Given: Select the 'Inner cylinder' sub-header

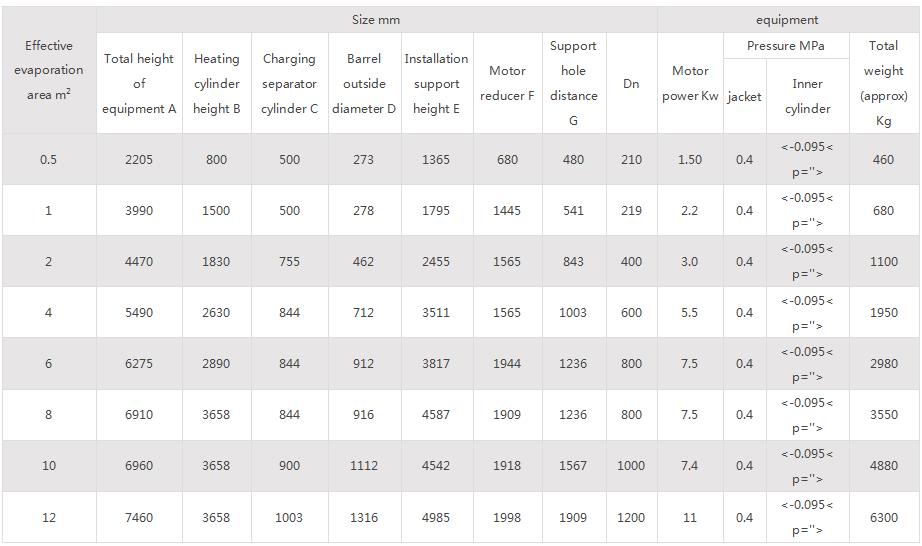Looking at the screenshot, I should (x=807, y=97).
